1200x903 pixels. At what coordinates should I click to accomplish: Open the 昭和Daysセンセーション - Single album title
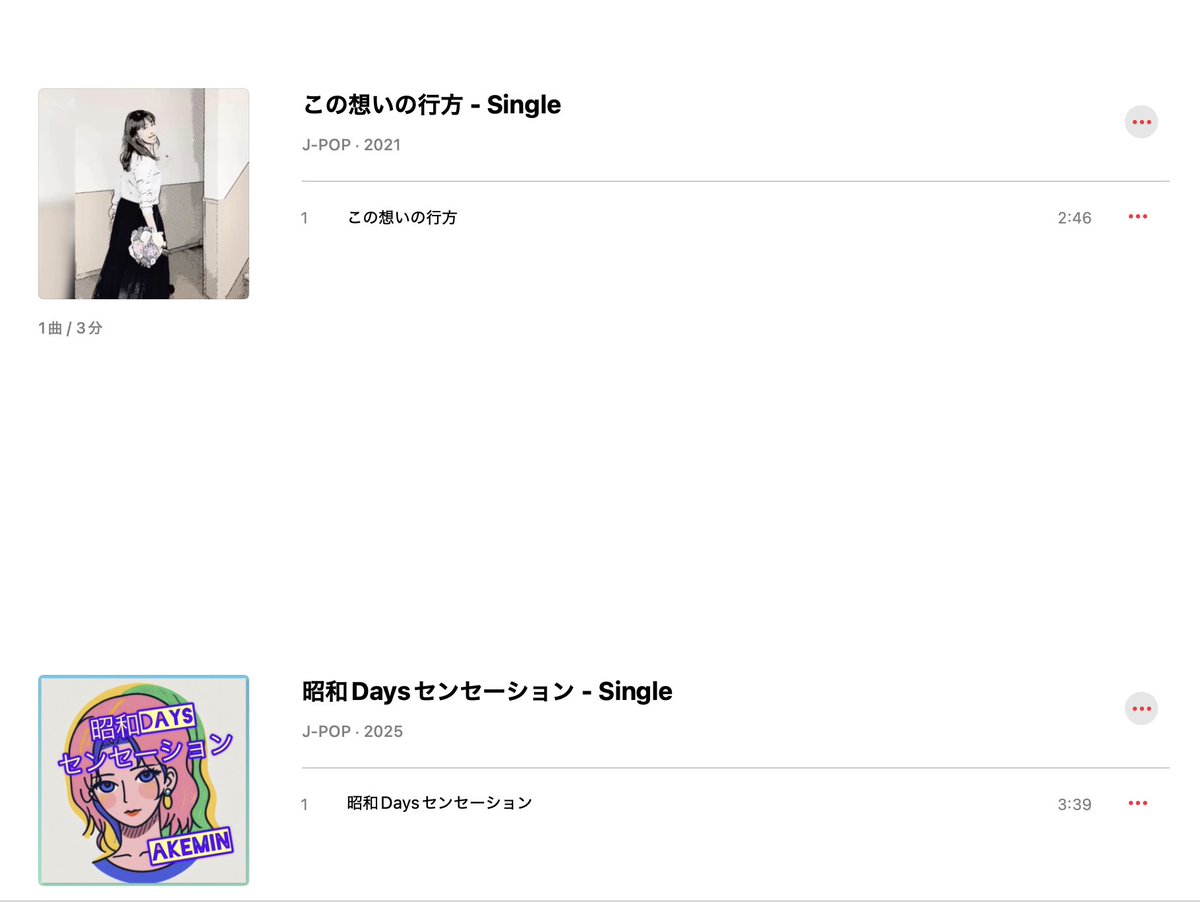(487, 691)
